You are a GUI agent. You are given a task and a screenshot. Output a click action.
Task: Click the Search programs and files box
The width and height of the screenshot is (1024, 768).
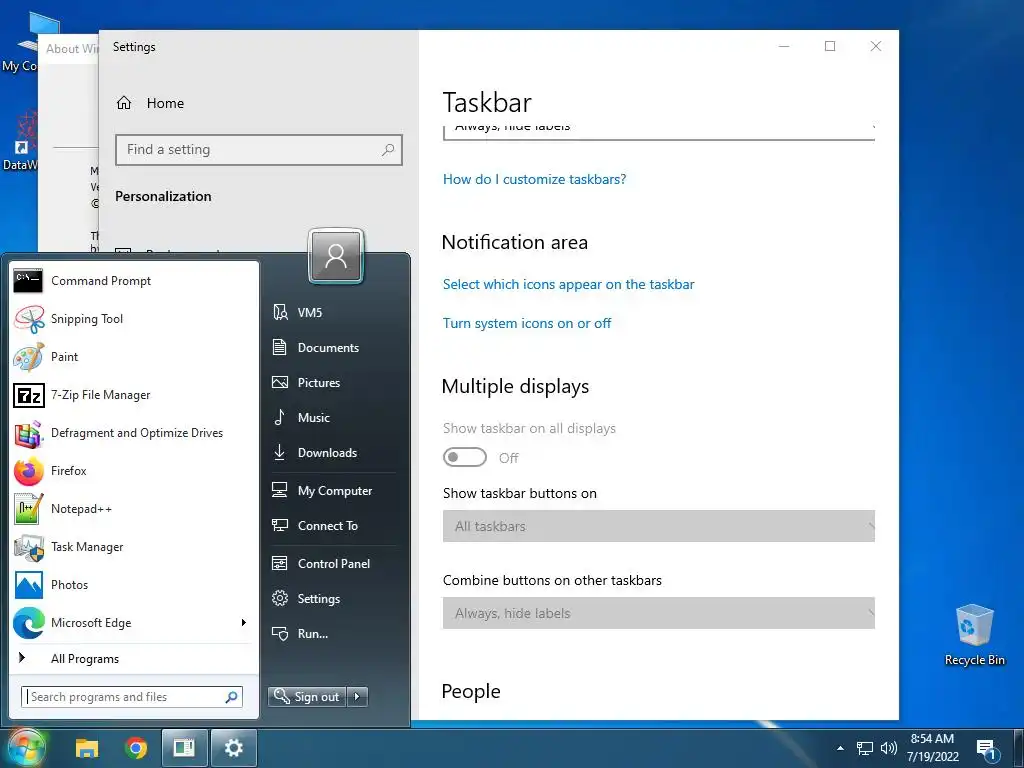coord(132,697)
